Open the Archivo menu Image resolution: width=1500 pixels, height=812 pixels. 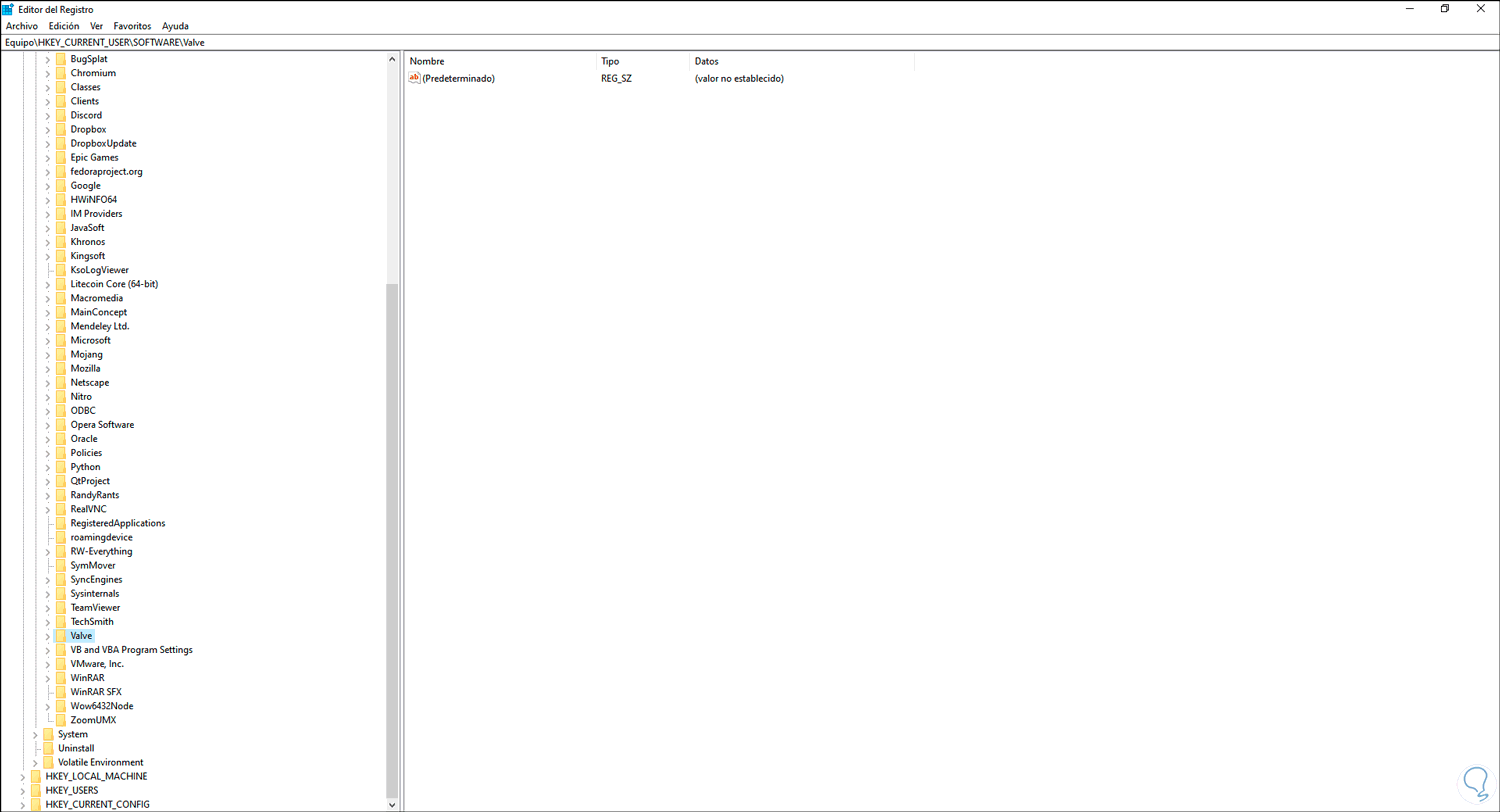[x=21, y=26]
